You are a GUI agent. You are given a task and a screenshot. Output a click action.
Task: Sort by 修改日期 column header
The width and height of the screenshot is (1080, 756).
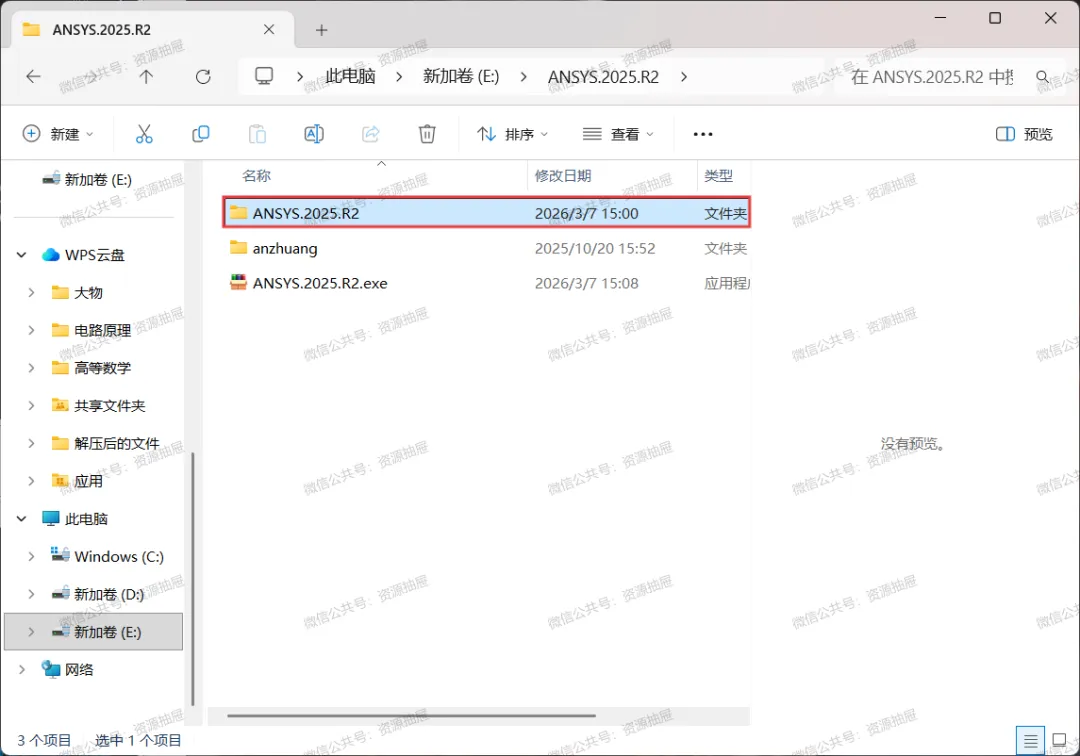click(563, 176)
